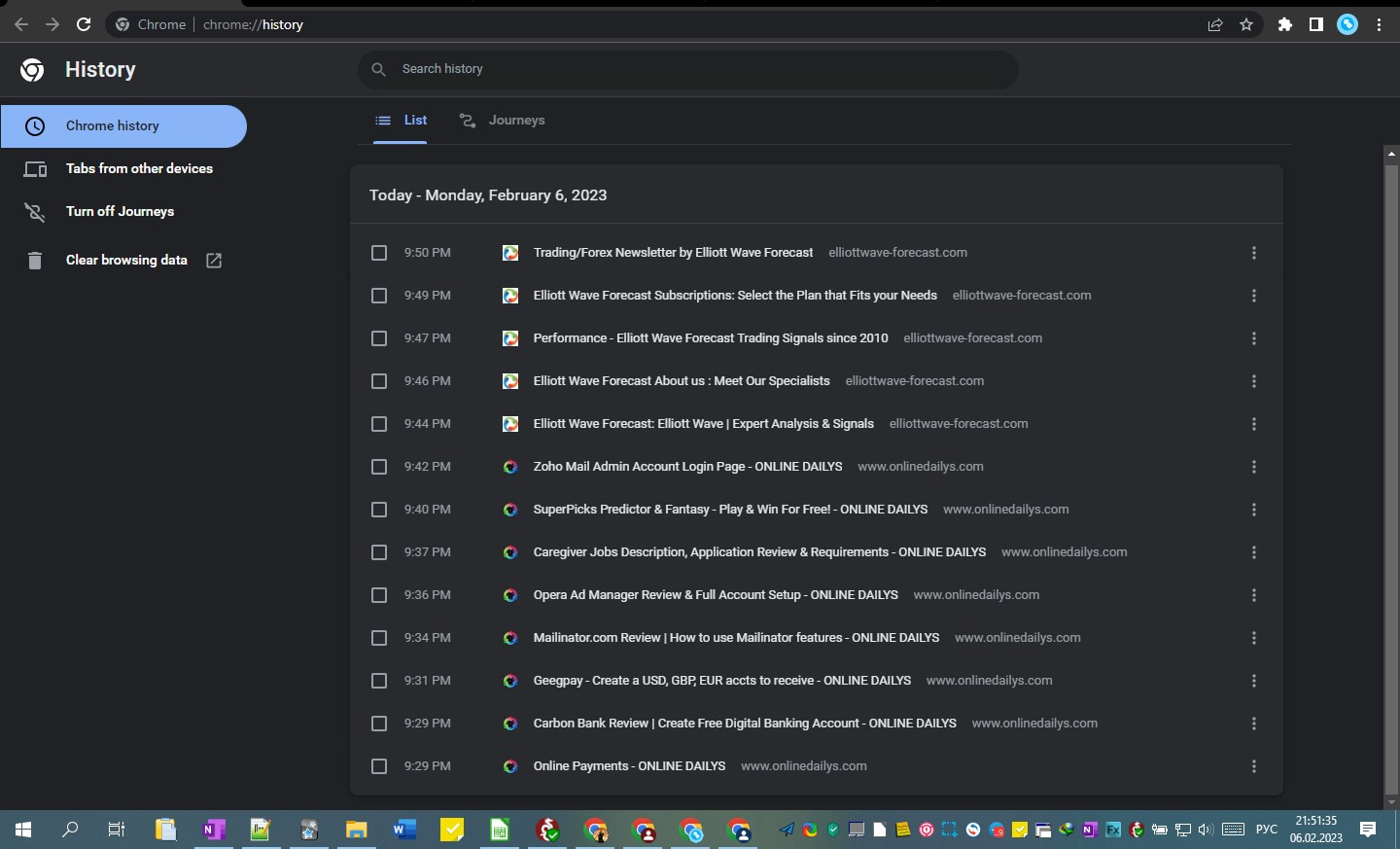The width and height of the screenshot is (1400, 849).
Task: Open Task View on taskbar
Action: pyautogui.click(x=117, y=830)
